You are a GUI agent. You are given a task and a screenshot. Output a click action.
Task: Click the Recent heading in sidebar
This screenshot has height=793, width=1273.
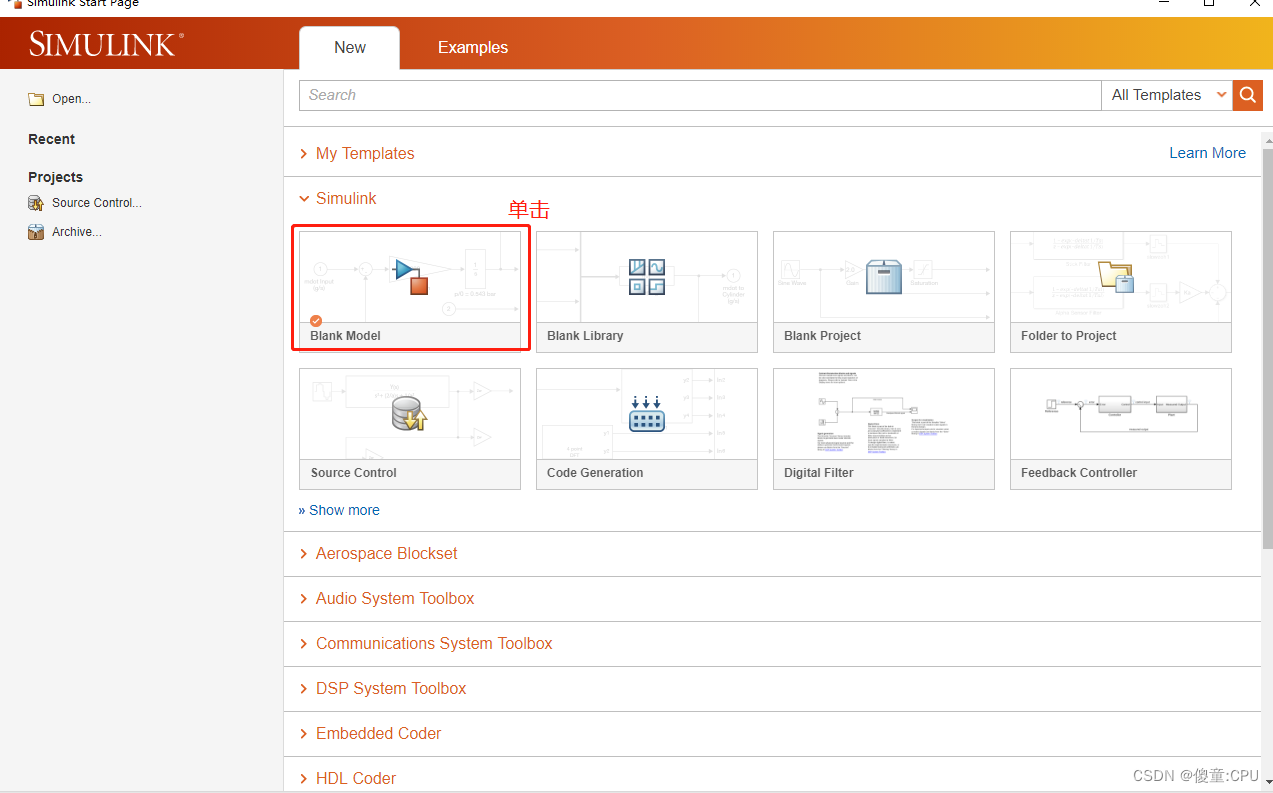pyautogui.click(x=51, y=139)
